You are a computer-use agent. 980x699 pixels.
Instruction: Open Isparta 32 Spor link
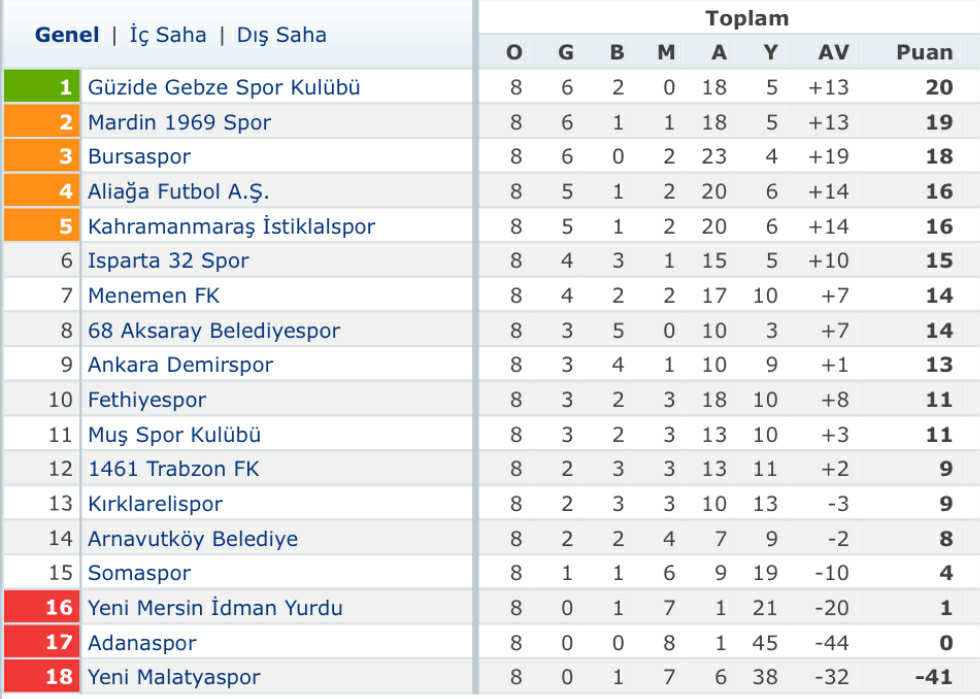168,261
